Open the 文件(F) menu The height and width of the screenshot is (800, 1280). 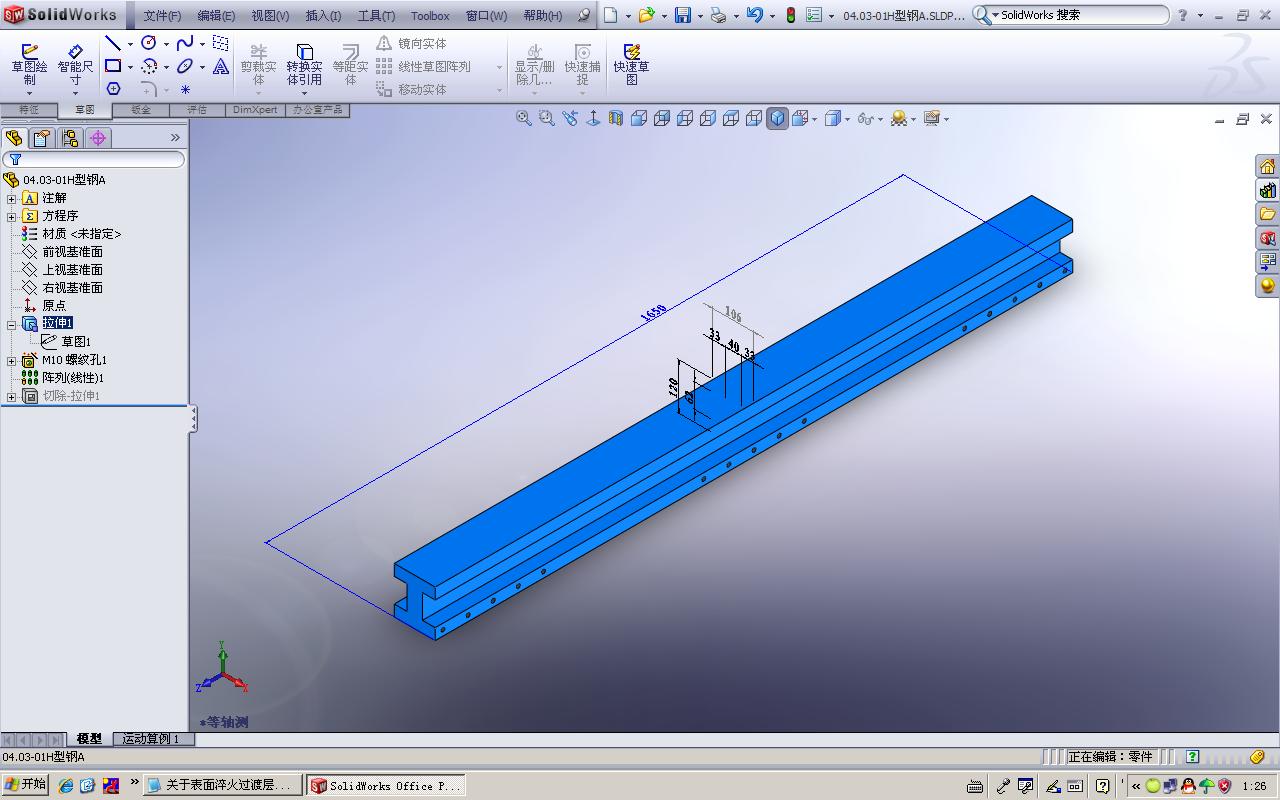[162, 16]
